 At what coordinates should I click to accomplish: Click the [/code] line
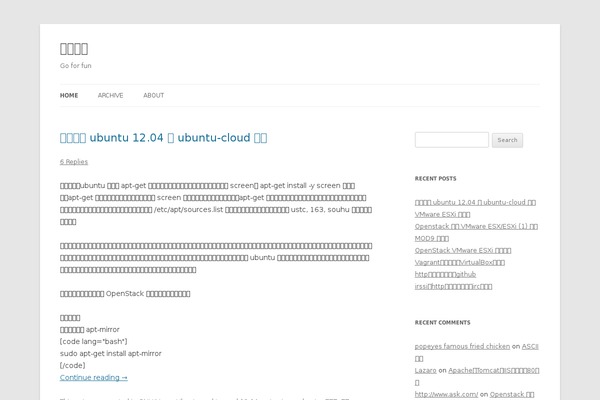tap(72, 365)
